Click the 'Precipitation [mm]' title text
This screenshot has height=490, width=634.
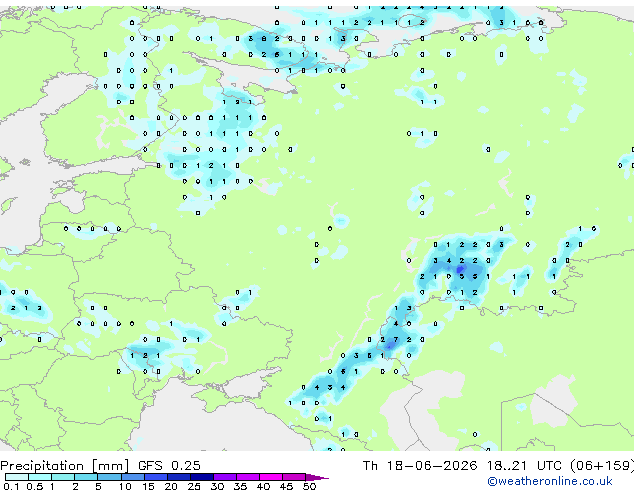click(x=65, y=466)
